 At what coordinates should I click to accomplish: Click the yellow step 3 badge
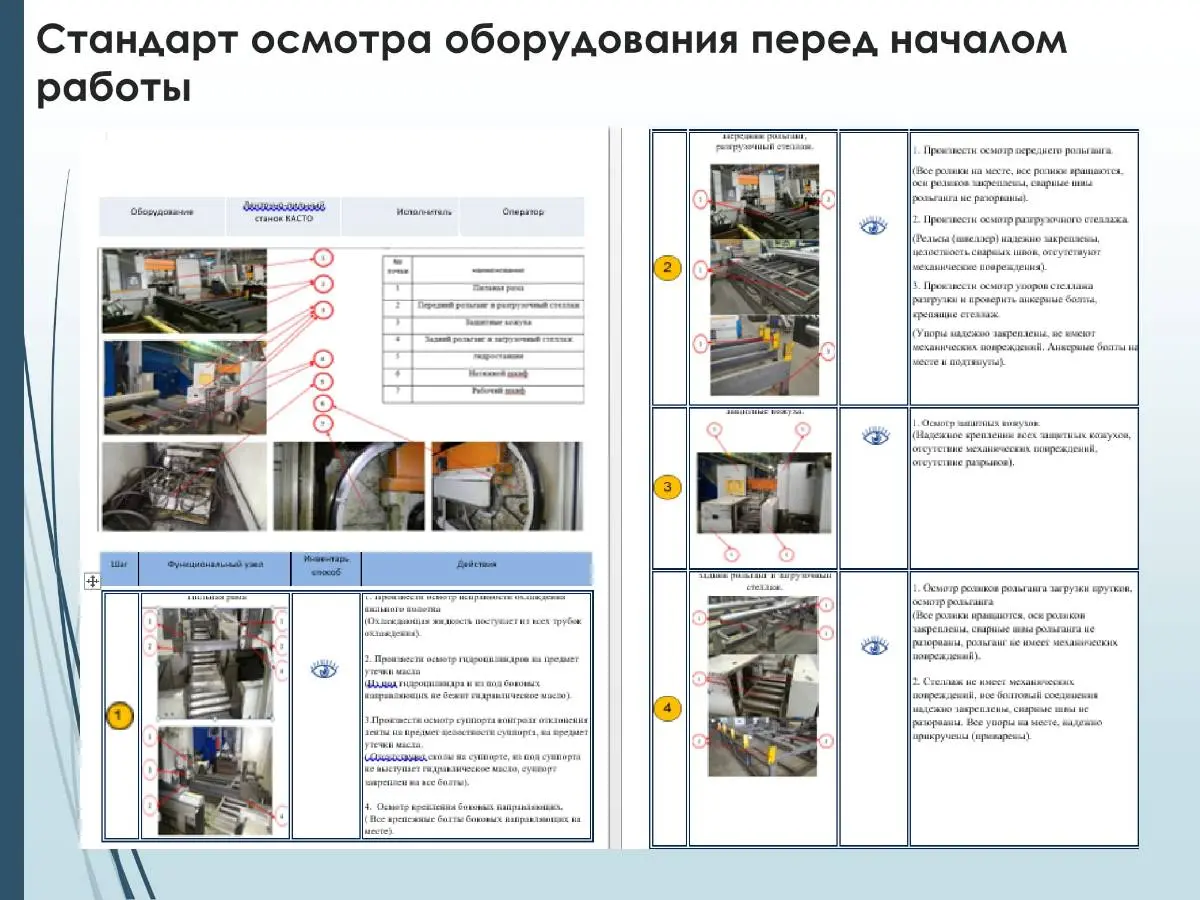[x=668, y=488]
